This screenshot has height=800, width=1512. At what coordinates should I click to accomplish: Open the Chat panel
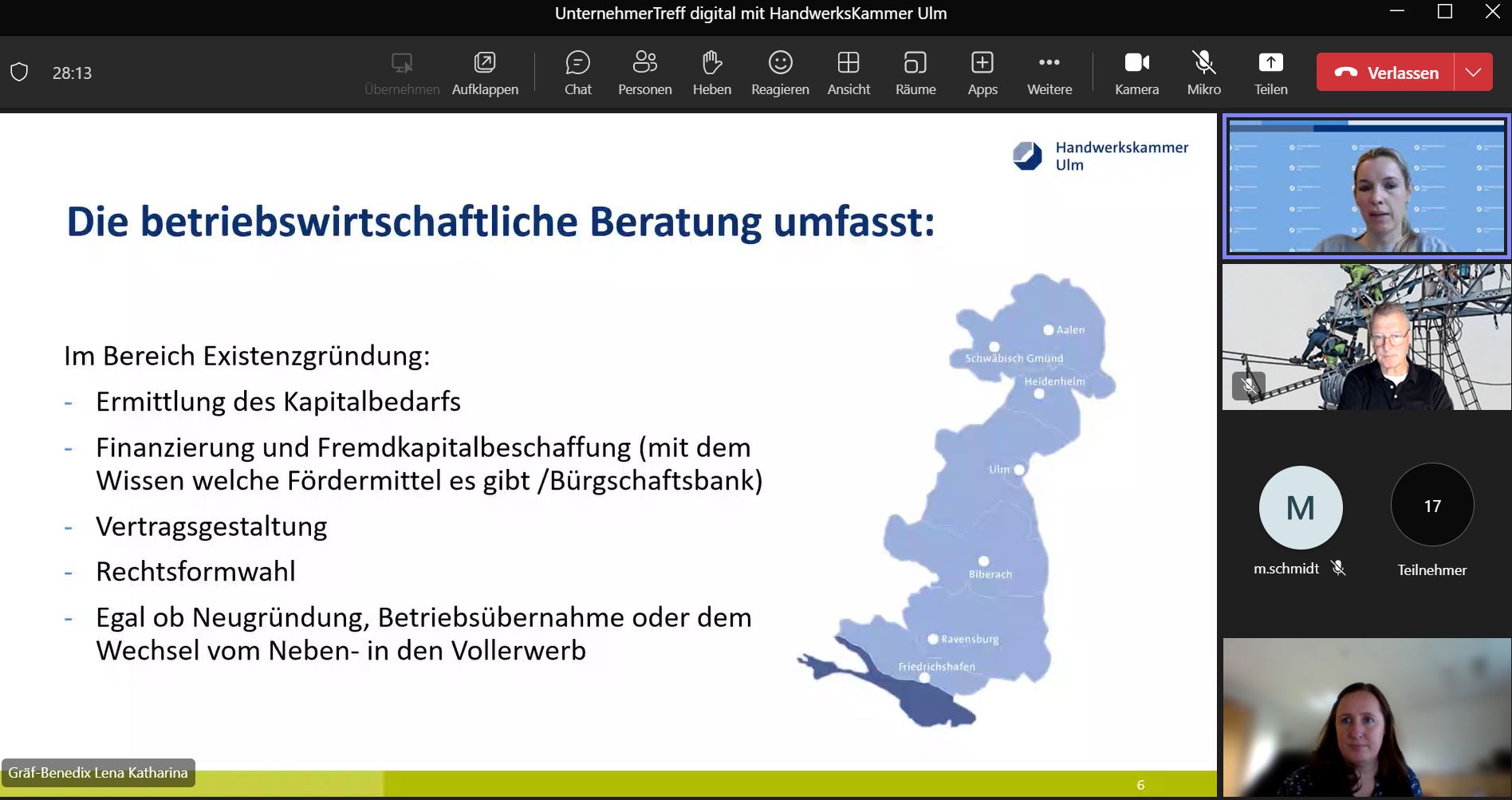click(577, 73)
